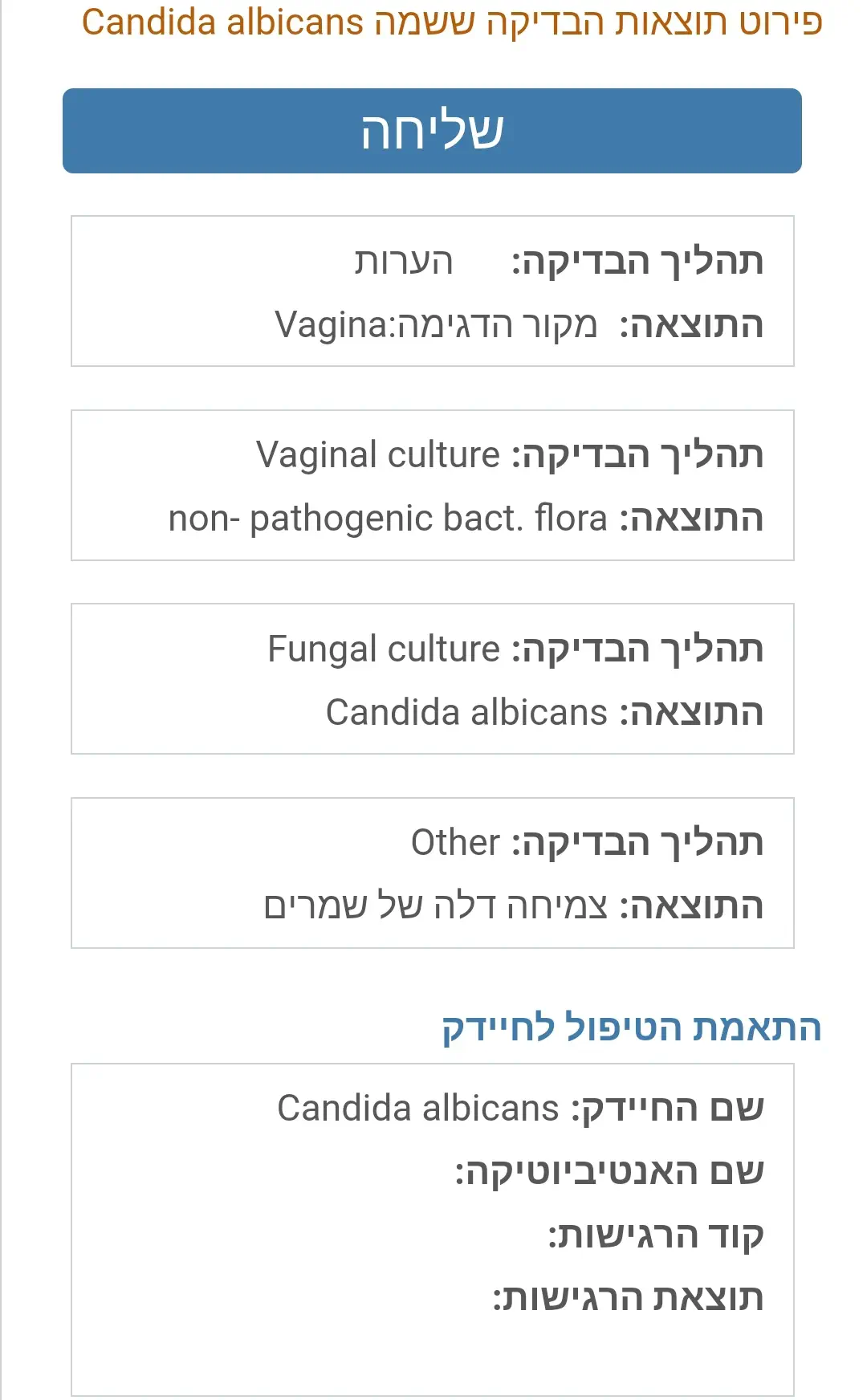Image resolution: width=867 pixels, height=1400 pixels.
Task: Click the orange page title mentioning Candida albicans
Action: pos(452,22)
